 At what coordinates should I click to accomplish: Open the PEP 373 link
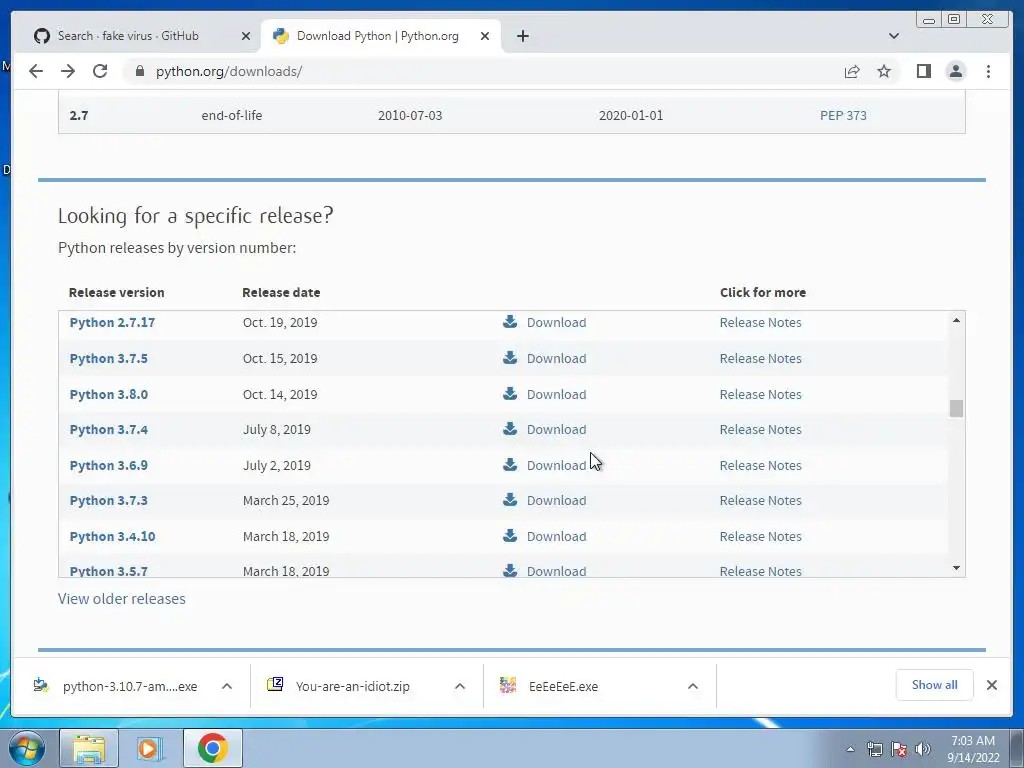[x=843, y=115]
